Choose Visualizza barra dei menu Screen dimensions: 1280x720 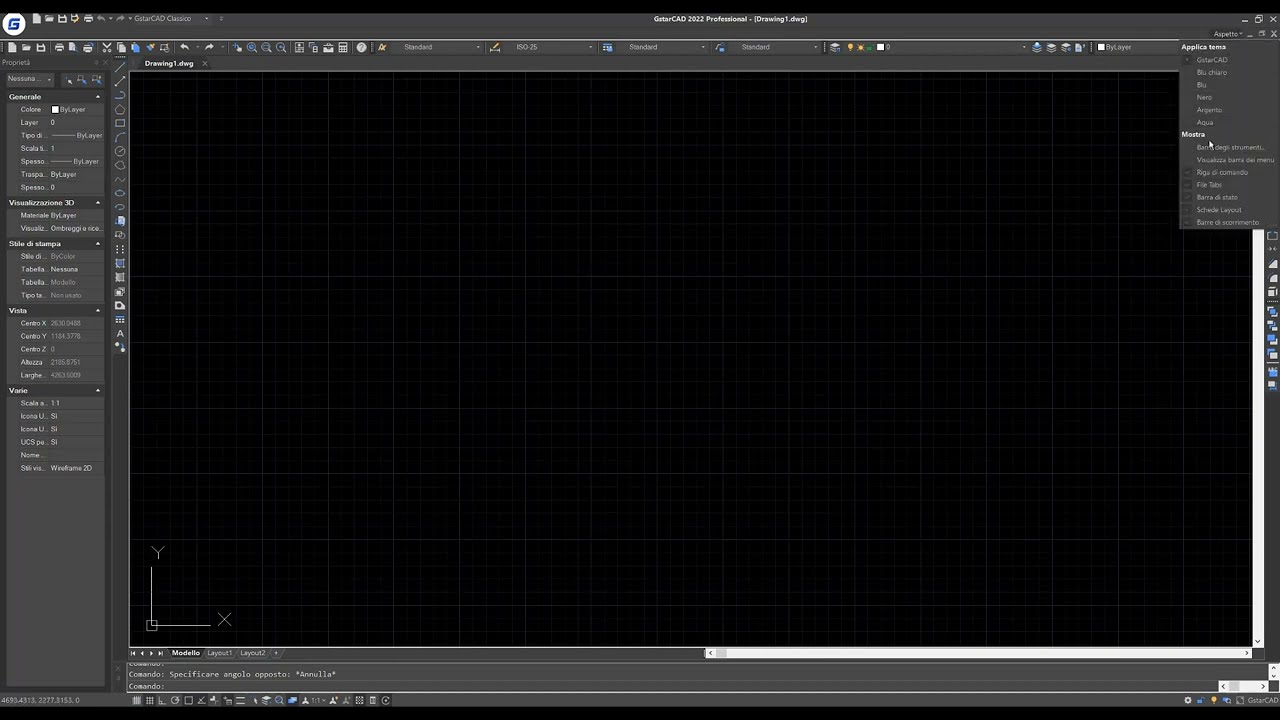click(x=1235, y=160)
